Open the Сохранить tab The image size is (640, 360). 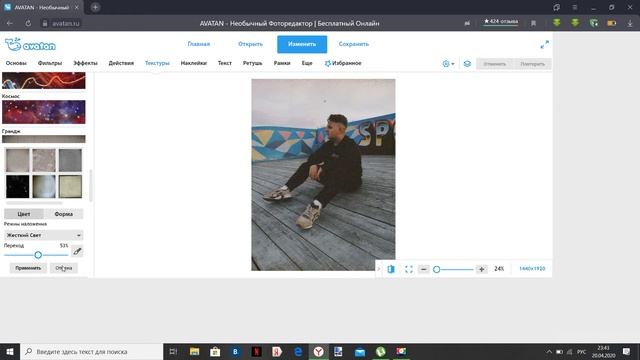354,44
